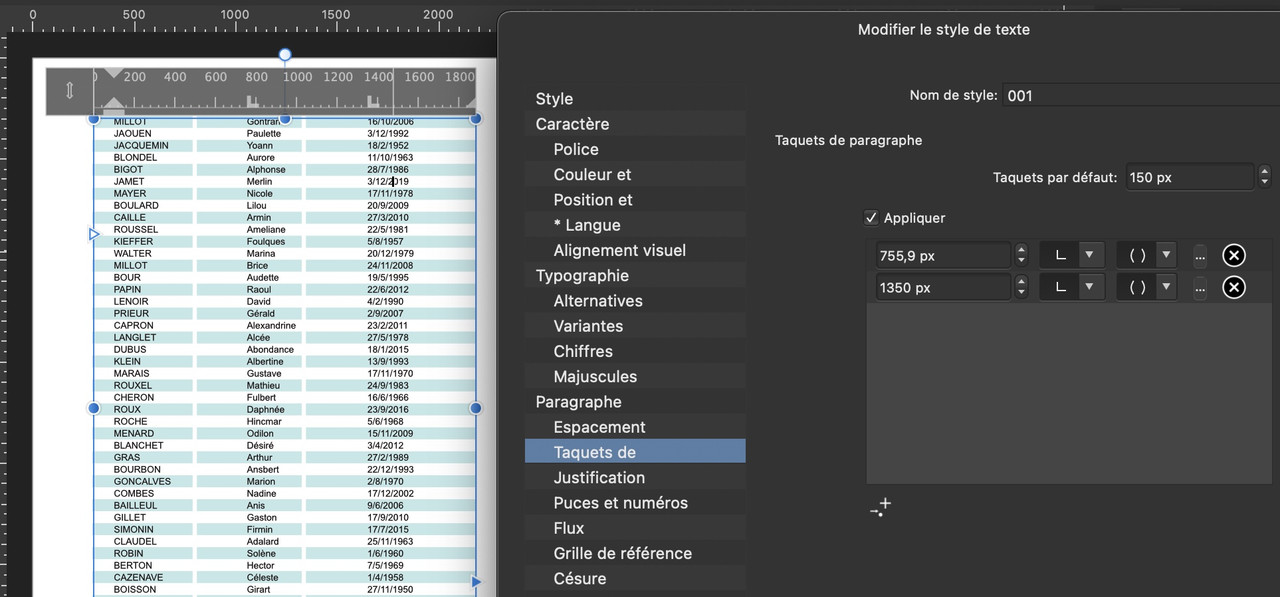The width and height of the screenshot is (1280, 597).
Task: Toggle the Appliquer checkbox
Action: click(x=871, y=217)
